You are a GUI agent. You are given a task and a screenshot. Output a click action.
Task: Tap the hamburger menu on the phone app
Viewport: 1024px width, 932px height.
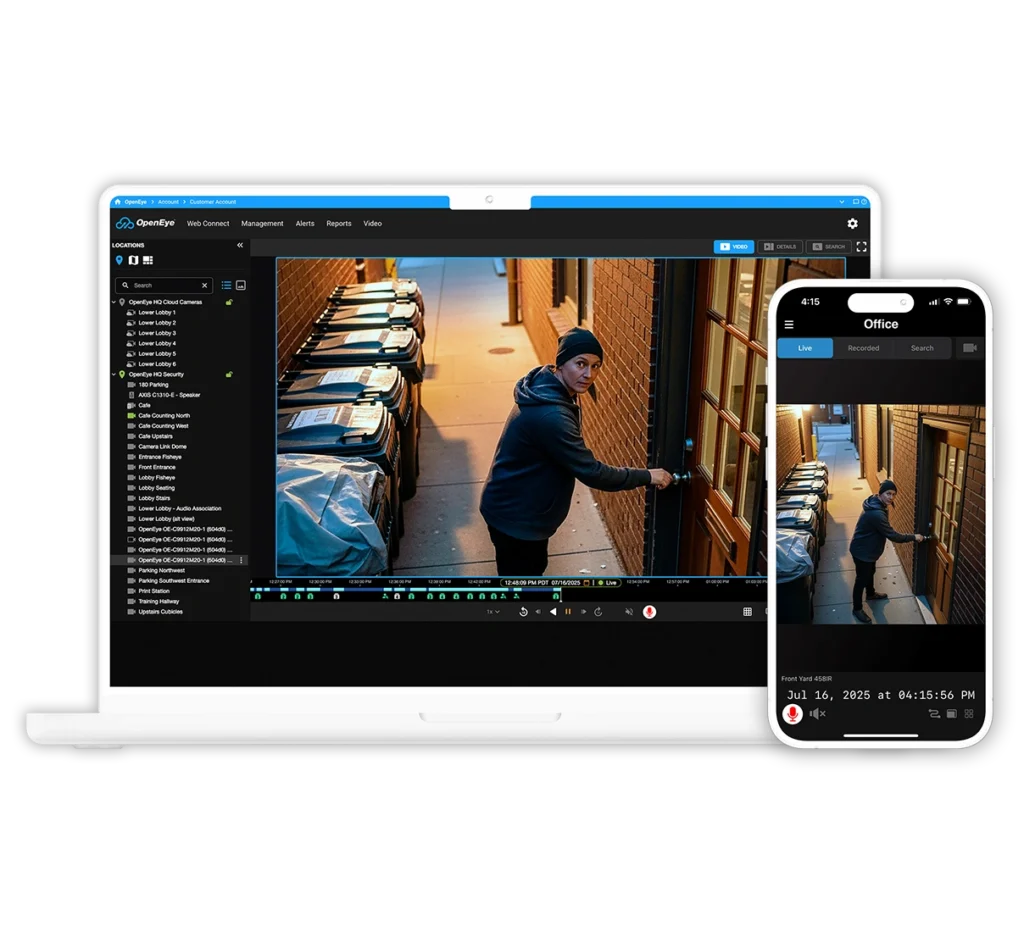(789, 325)
